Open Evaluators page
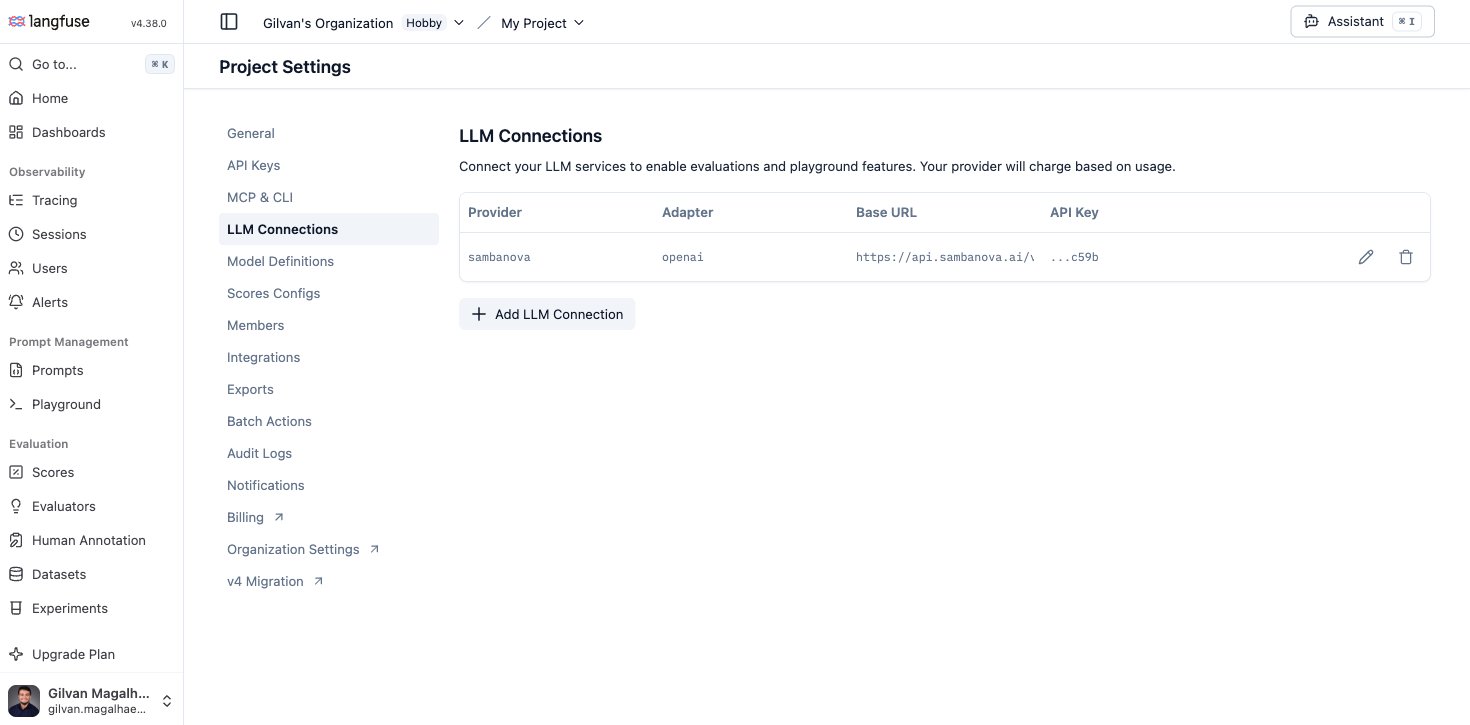The image size is (1470, 725). [92, 506]
